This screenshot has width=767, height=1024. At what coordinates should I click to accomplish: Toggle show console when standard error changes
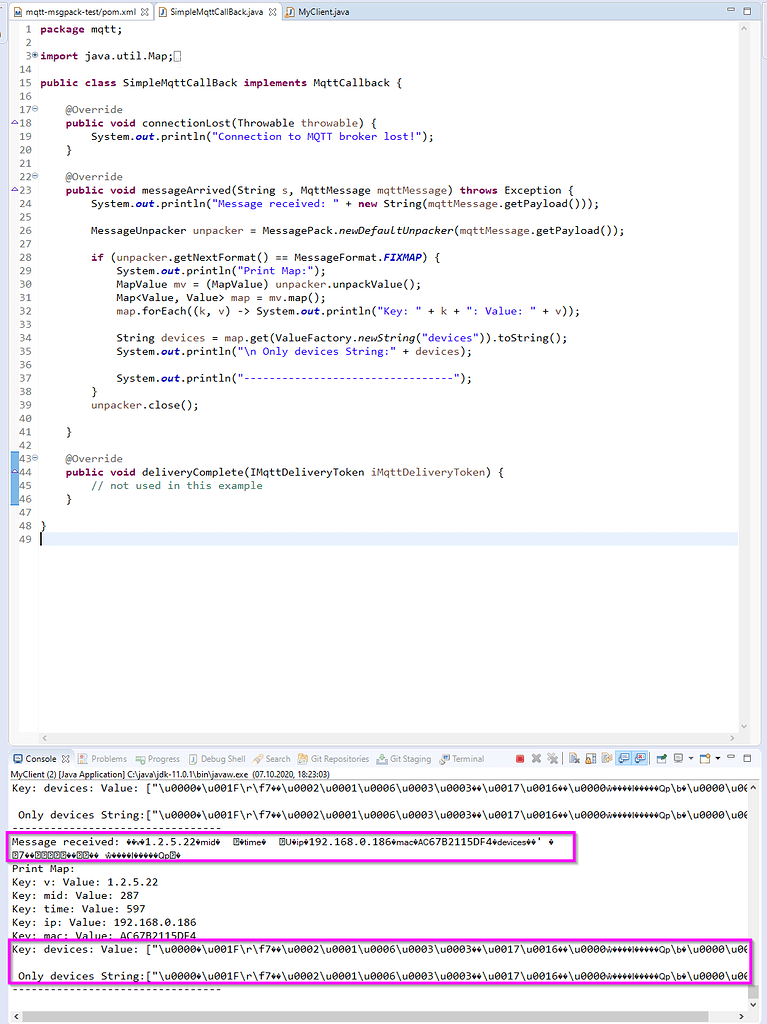(x=640, y=759)
